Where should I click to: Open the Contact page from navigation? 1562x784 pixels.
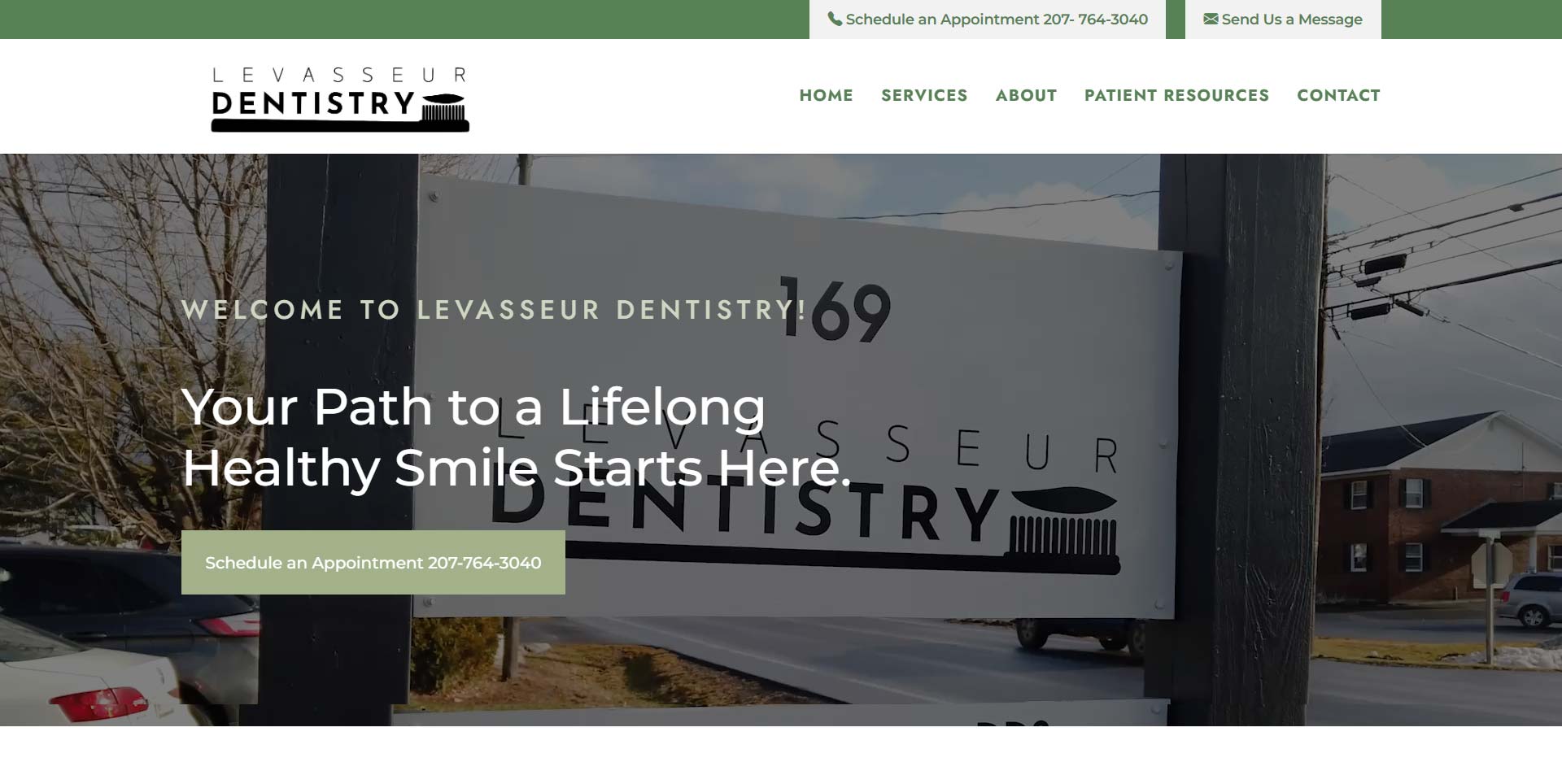1338,95
